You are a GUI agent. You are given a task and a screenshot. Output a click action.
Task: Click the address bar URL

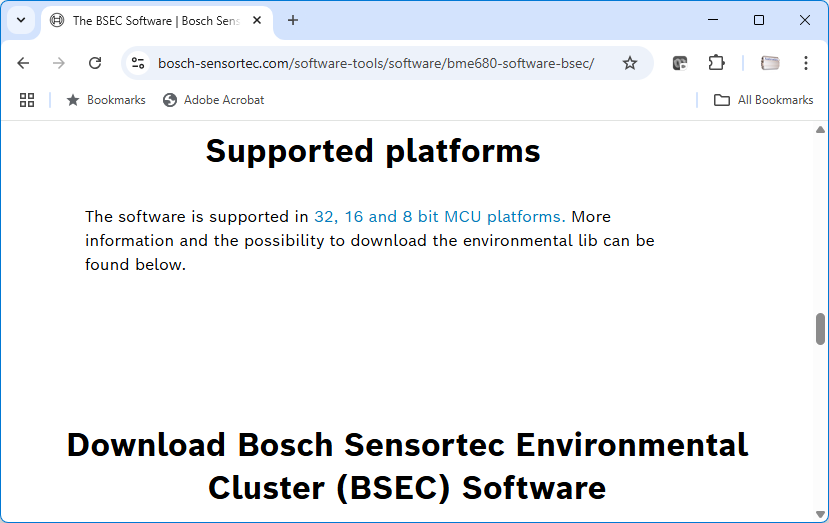(376, 63)
